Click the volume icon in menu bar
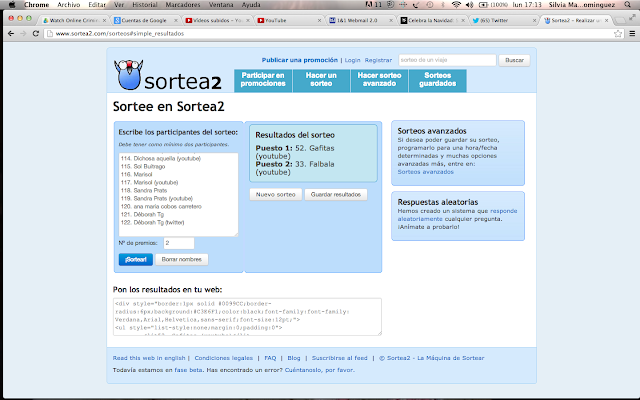 [x=469, y=4]
